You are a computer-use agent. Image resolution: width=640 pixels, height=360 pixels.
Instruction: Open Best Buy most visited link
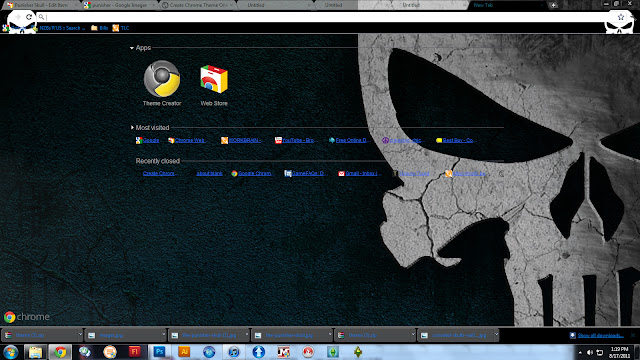pyautogui.click(x=456, y=140)
